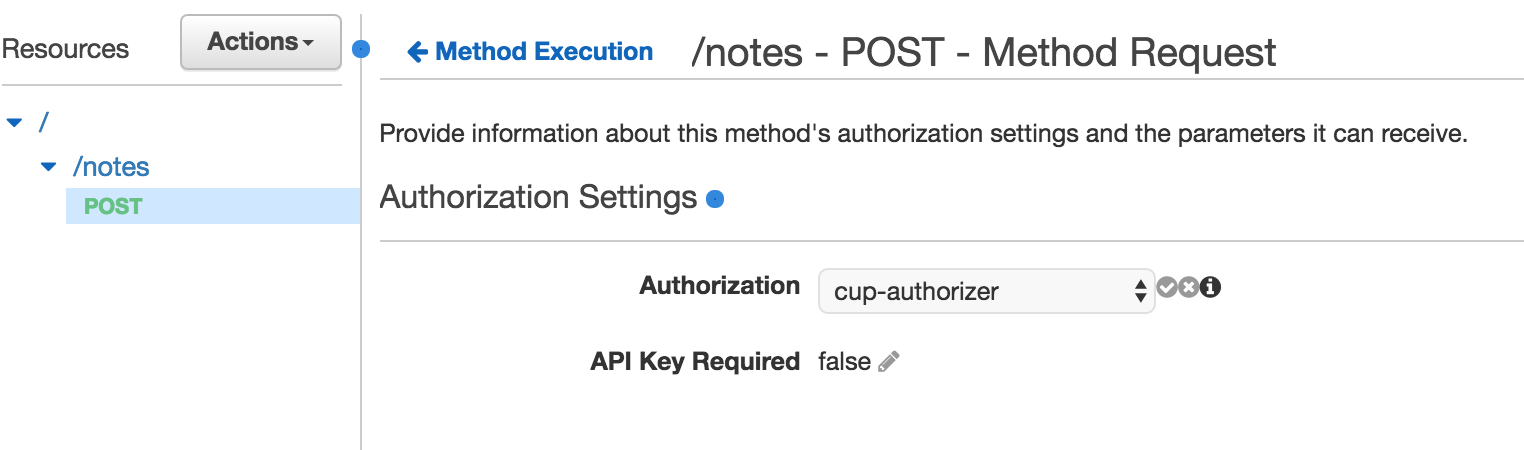Open the cup-authorizer Authorization dropdown
1524x450 pixels.
(986, 291)
